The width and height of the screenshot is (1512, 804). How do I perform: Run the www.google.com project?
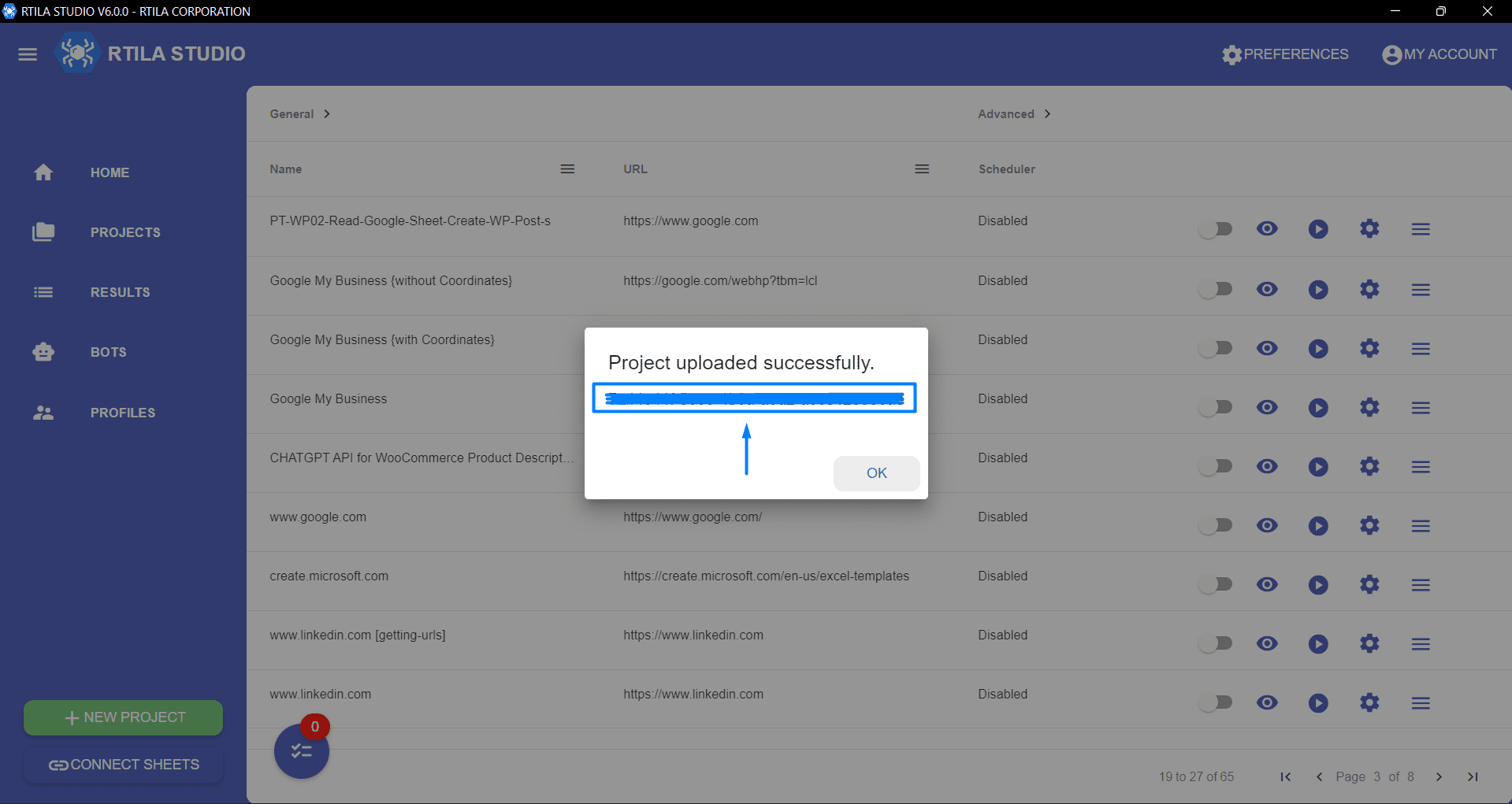(x=1318, y=526)
